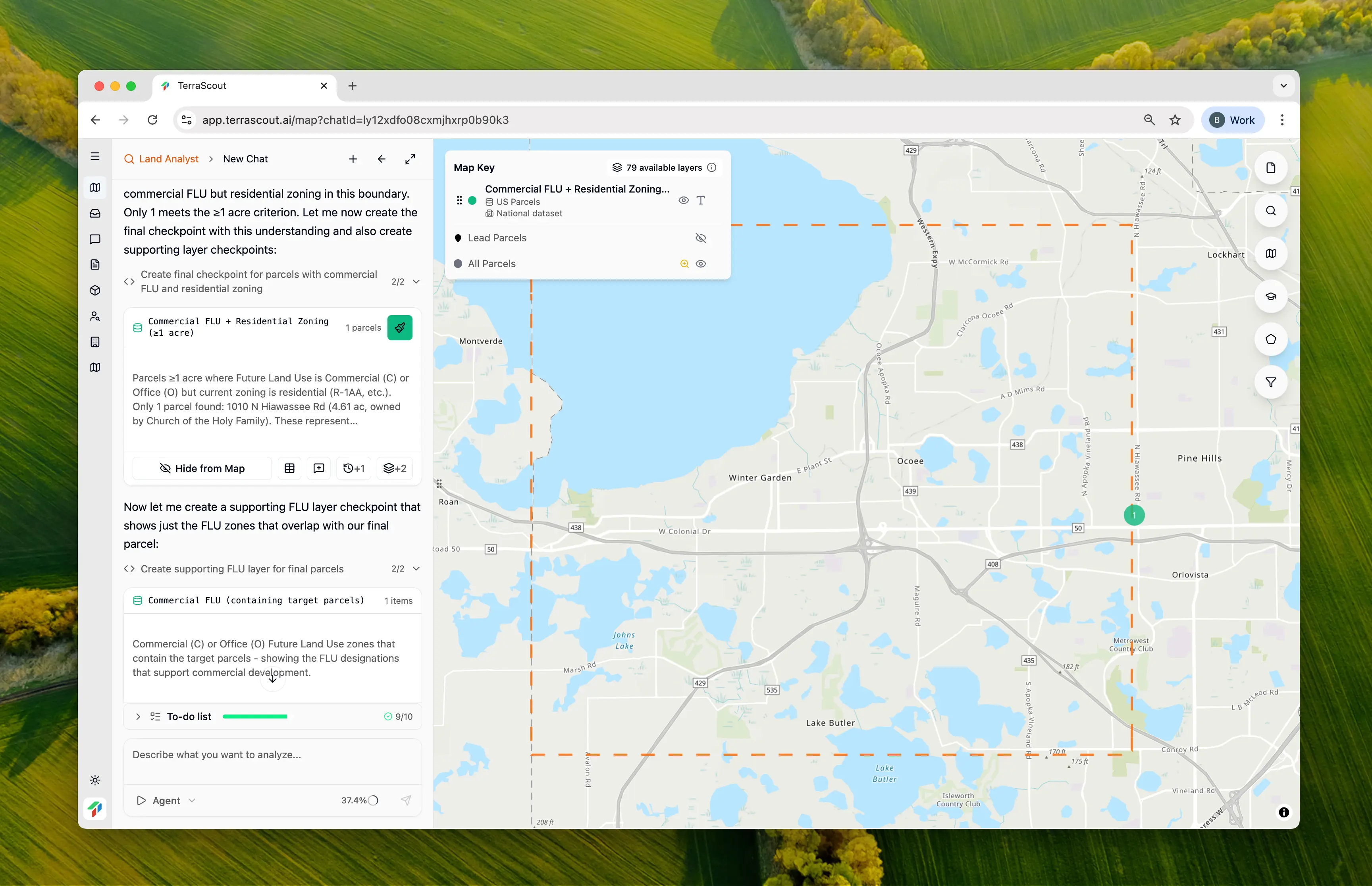Click the green rocket icon beside 1 parcels
1372x886 pixels.
tap(400, 327)
